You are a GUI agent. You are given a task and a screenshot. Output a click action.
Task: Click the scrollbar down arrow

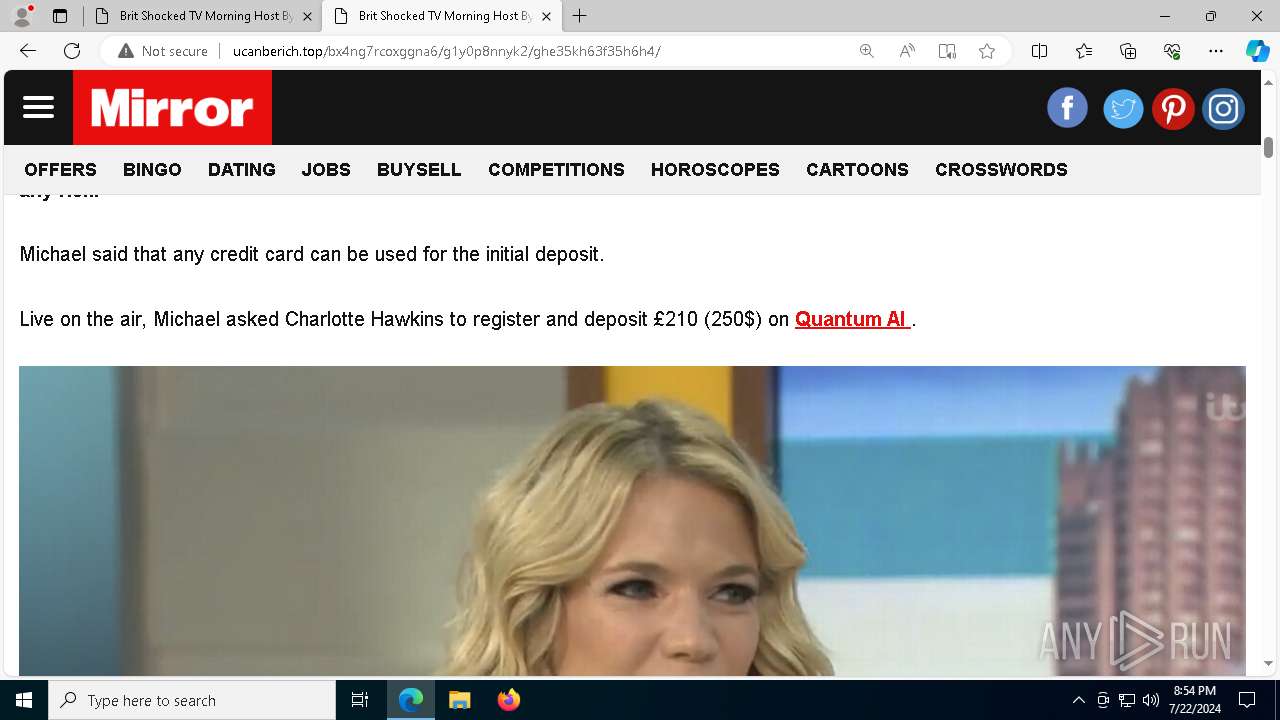[x=1269, y=663]
